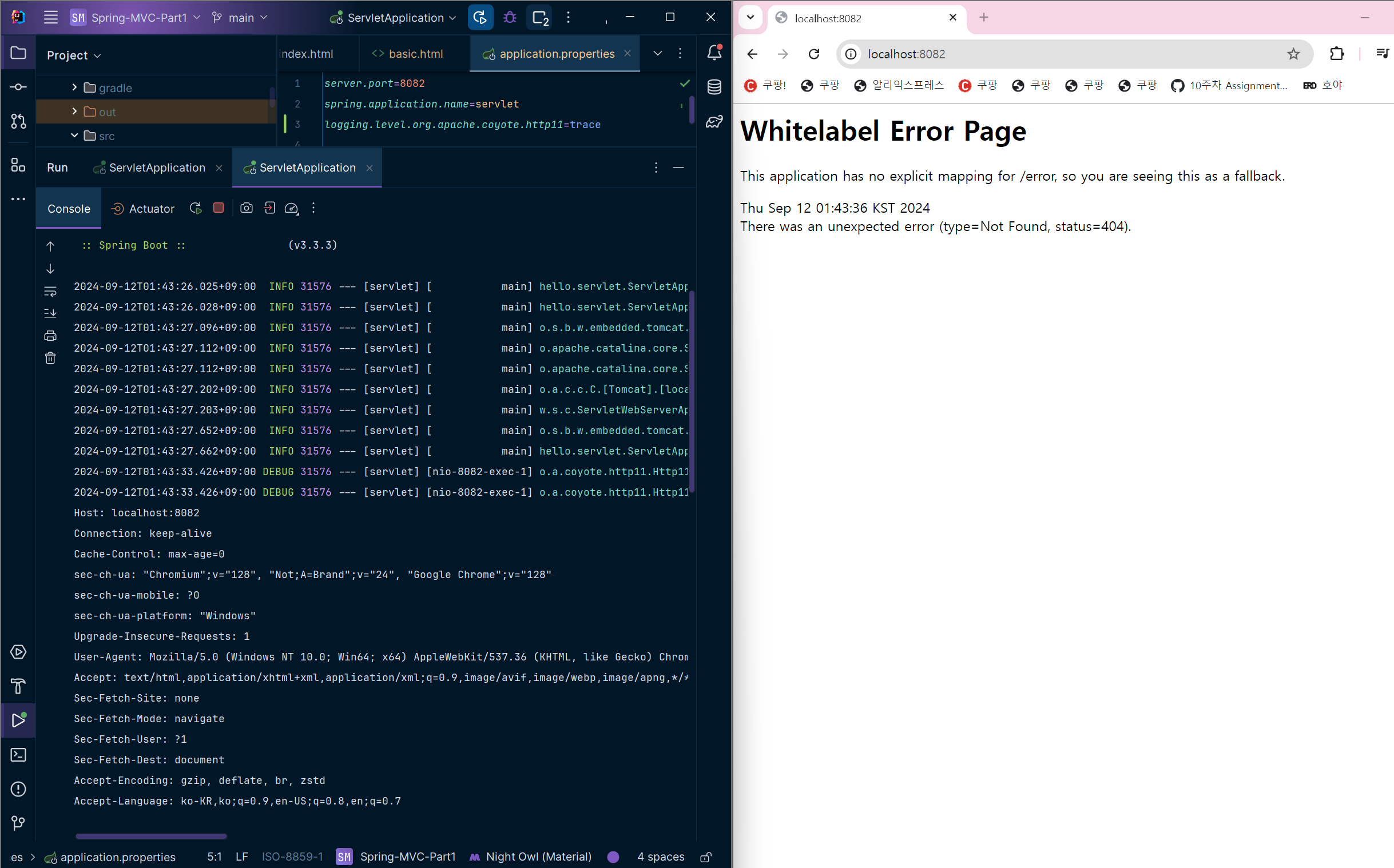Rerun the application in Run console toolbar

[196, 208]
